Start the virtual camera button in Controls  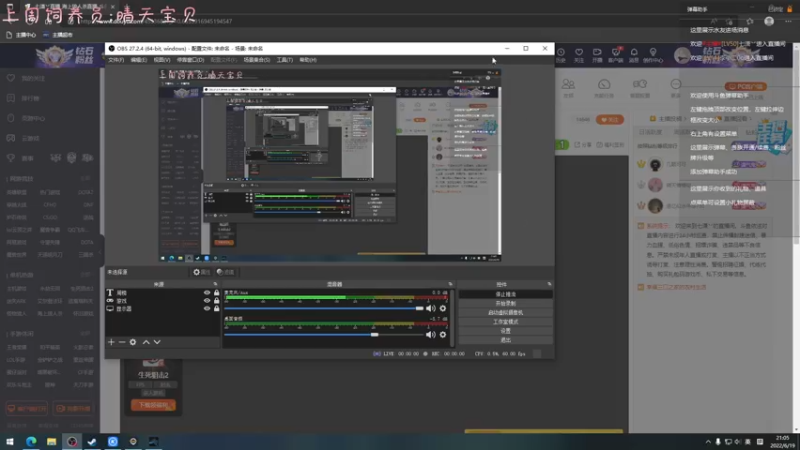[506, 313]
